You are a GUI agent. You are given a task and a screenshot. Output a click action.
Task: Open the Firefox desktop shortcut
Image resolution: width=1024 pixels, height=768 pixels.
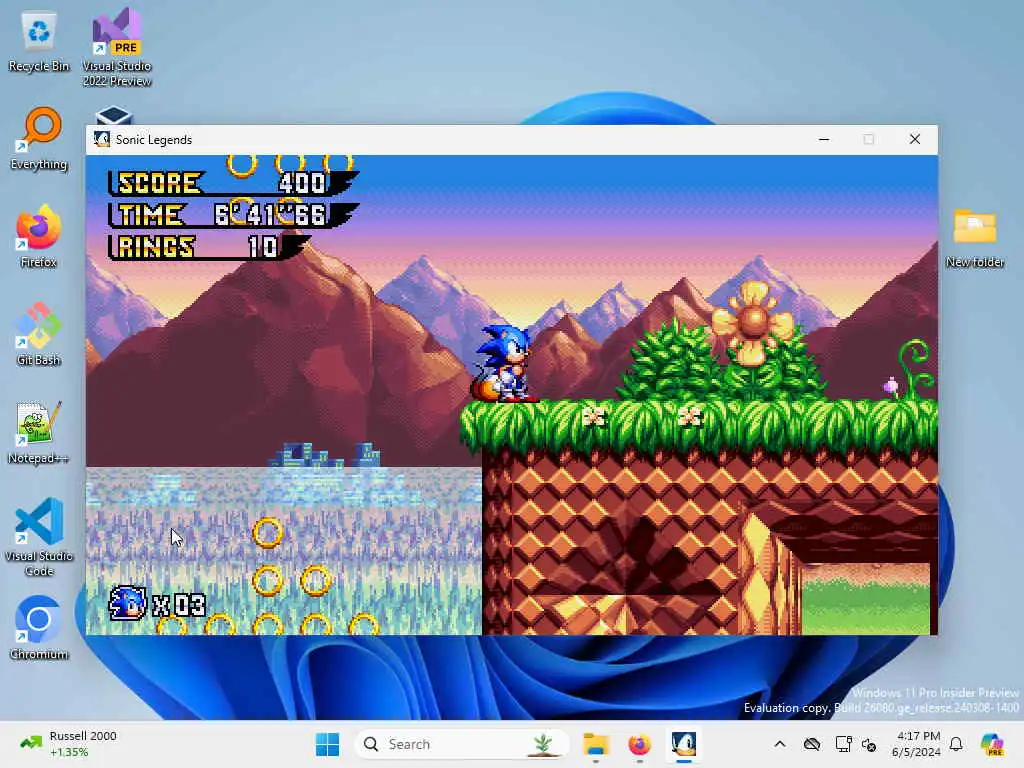pyautogui.click(x=39, y=236)
